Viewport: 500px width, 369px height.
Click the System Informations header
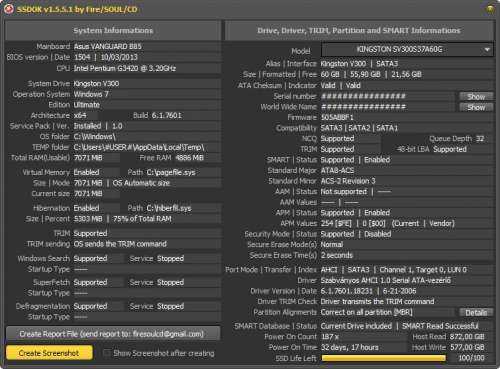tap(113, 31)
